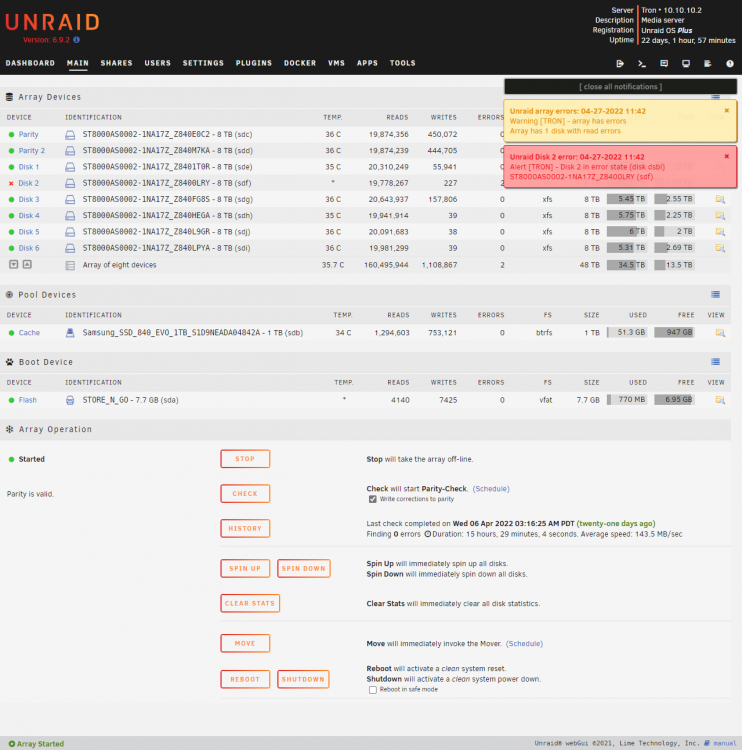Image resolution: width=742 pixels, height=750 pixels.
Task: Open the terminal icon in header
Action: click(x=642, y=64)
